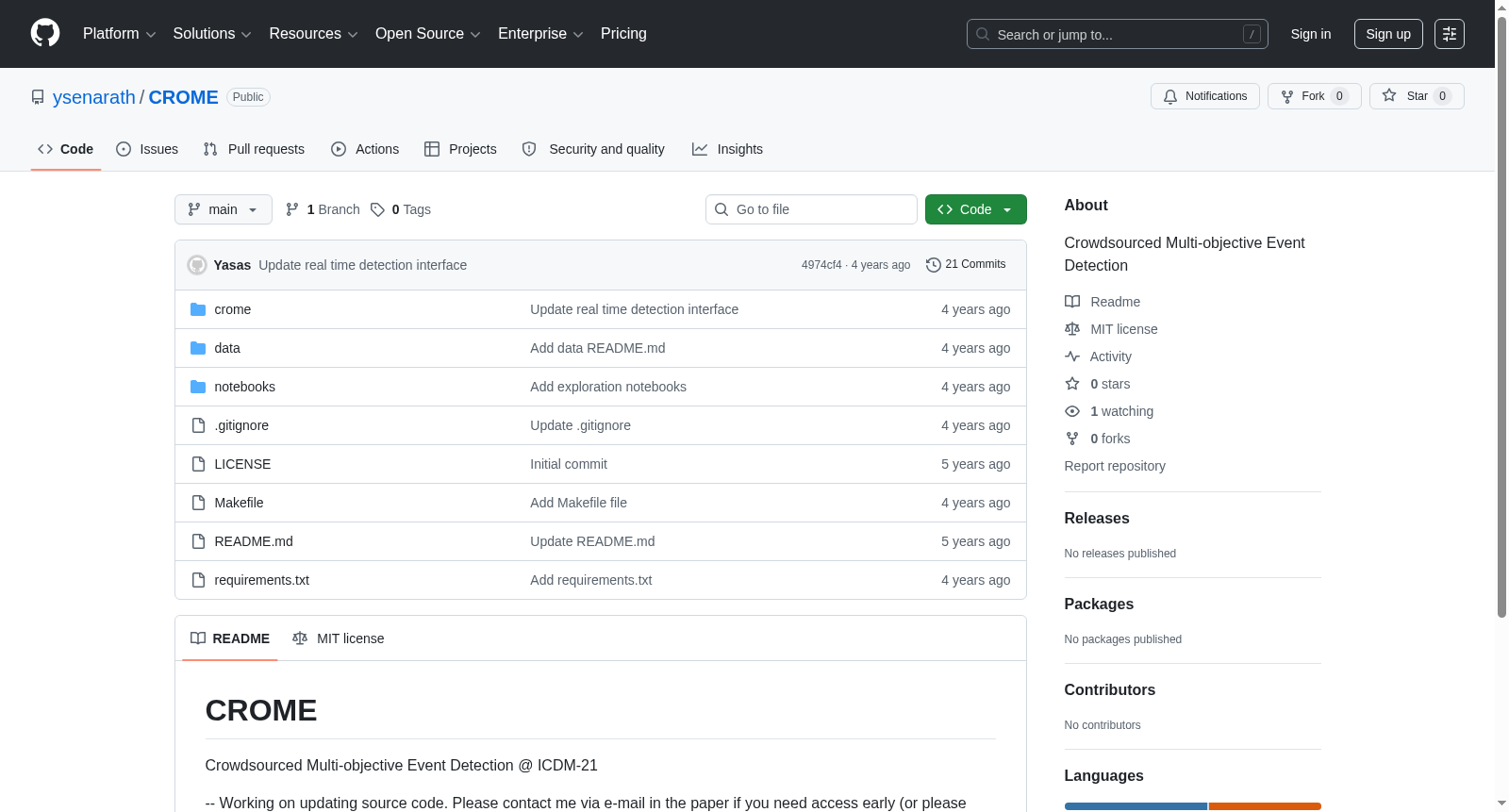This screenshot has width=1509, height=812.
Task: Open commit message 'Add exploration notebooks'
Action: click(608, 387)
